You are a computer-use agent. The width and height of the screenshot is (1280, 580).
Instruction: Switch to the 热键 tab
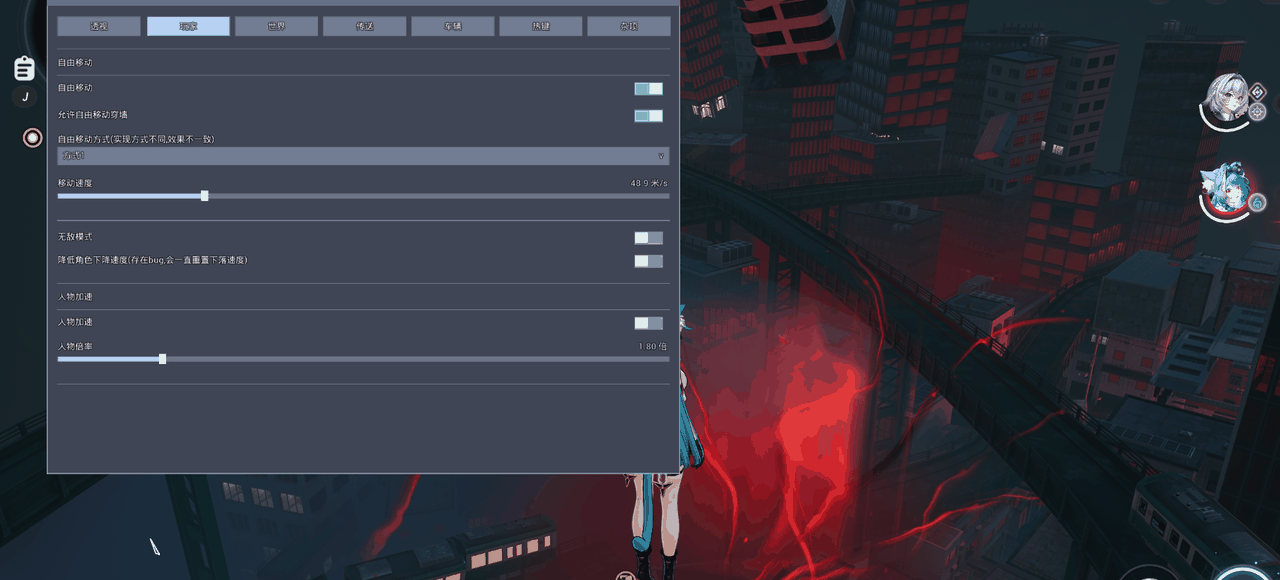540,26
